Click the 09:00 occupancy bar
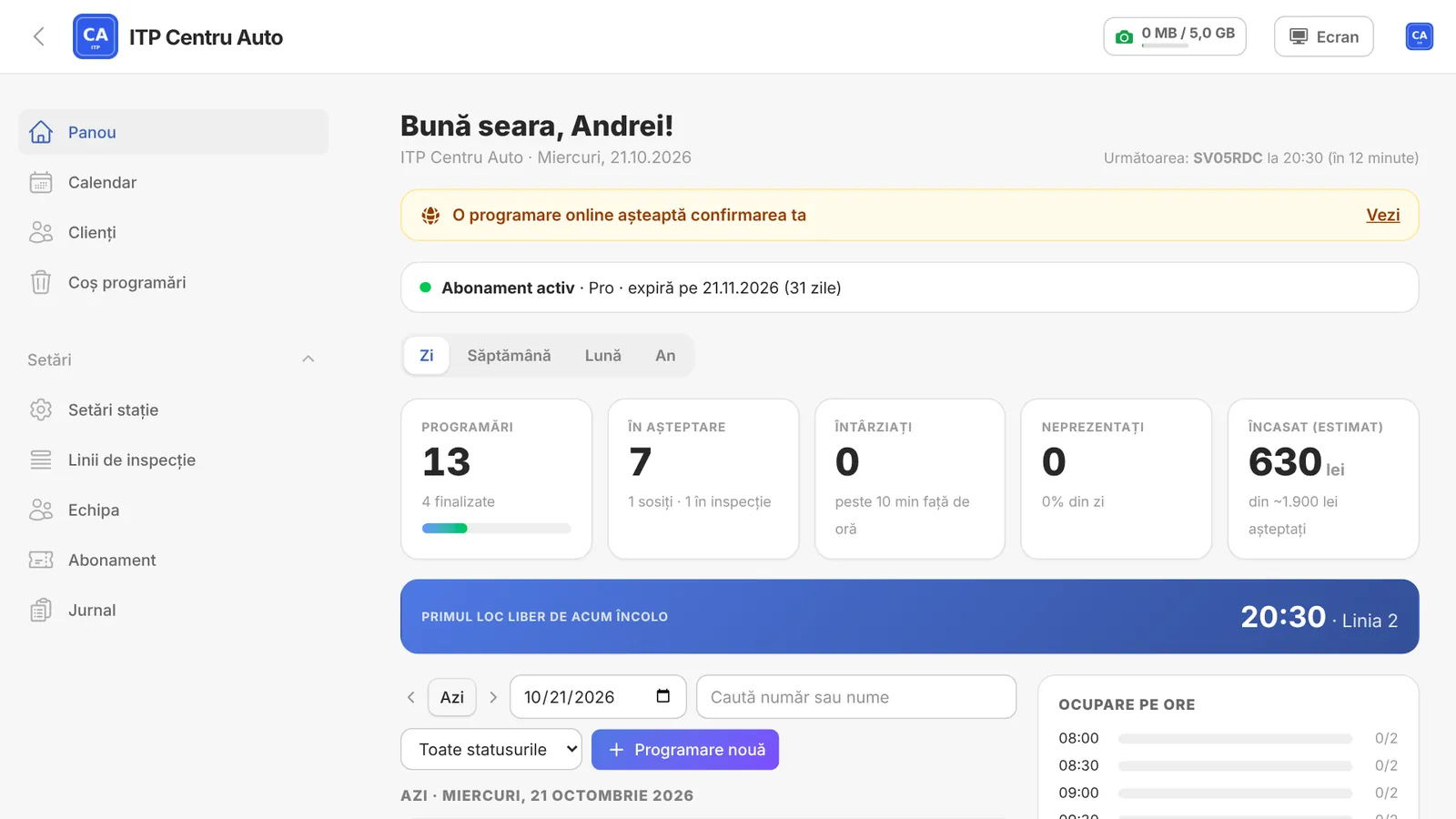 pyautogui.click(x=1235, y=794)
